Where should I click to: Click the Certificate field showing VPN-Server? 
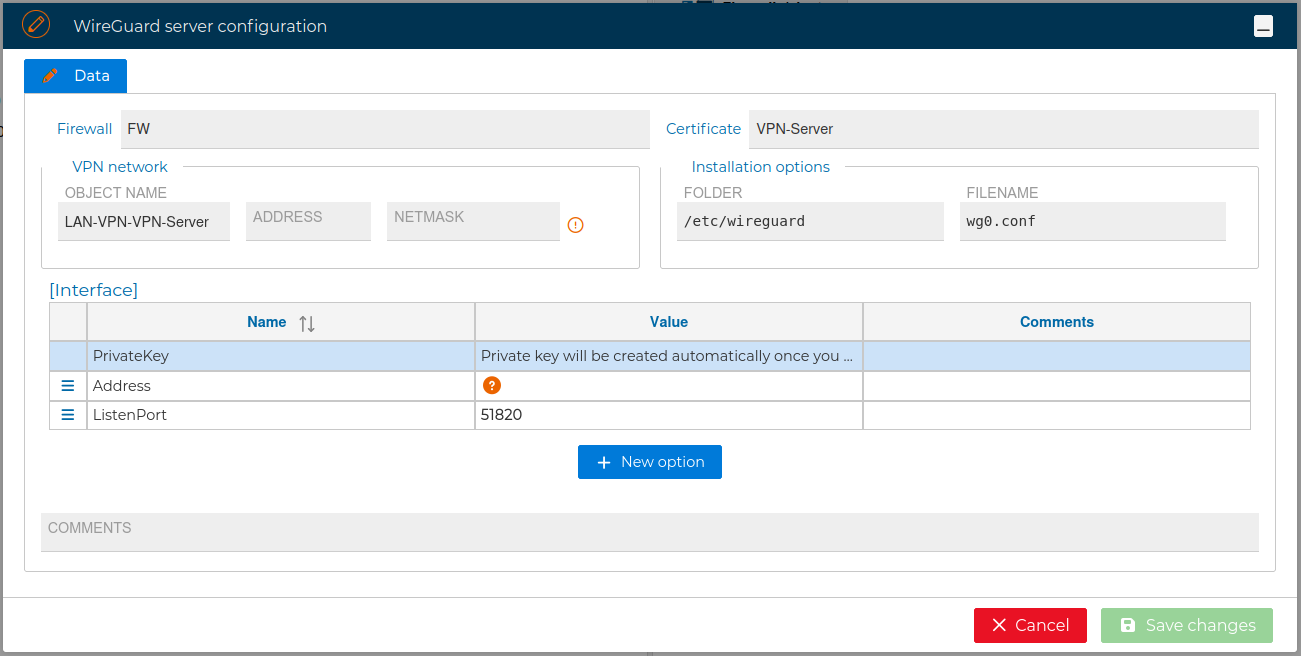point(1002,129)
